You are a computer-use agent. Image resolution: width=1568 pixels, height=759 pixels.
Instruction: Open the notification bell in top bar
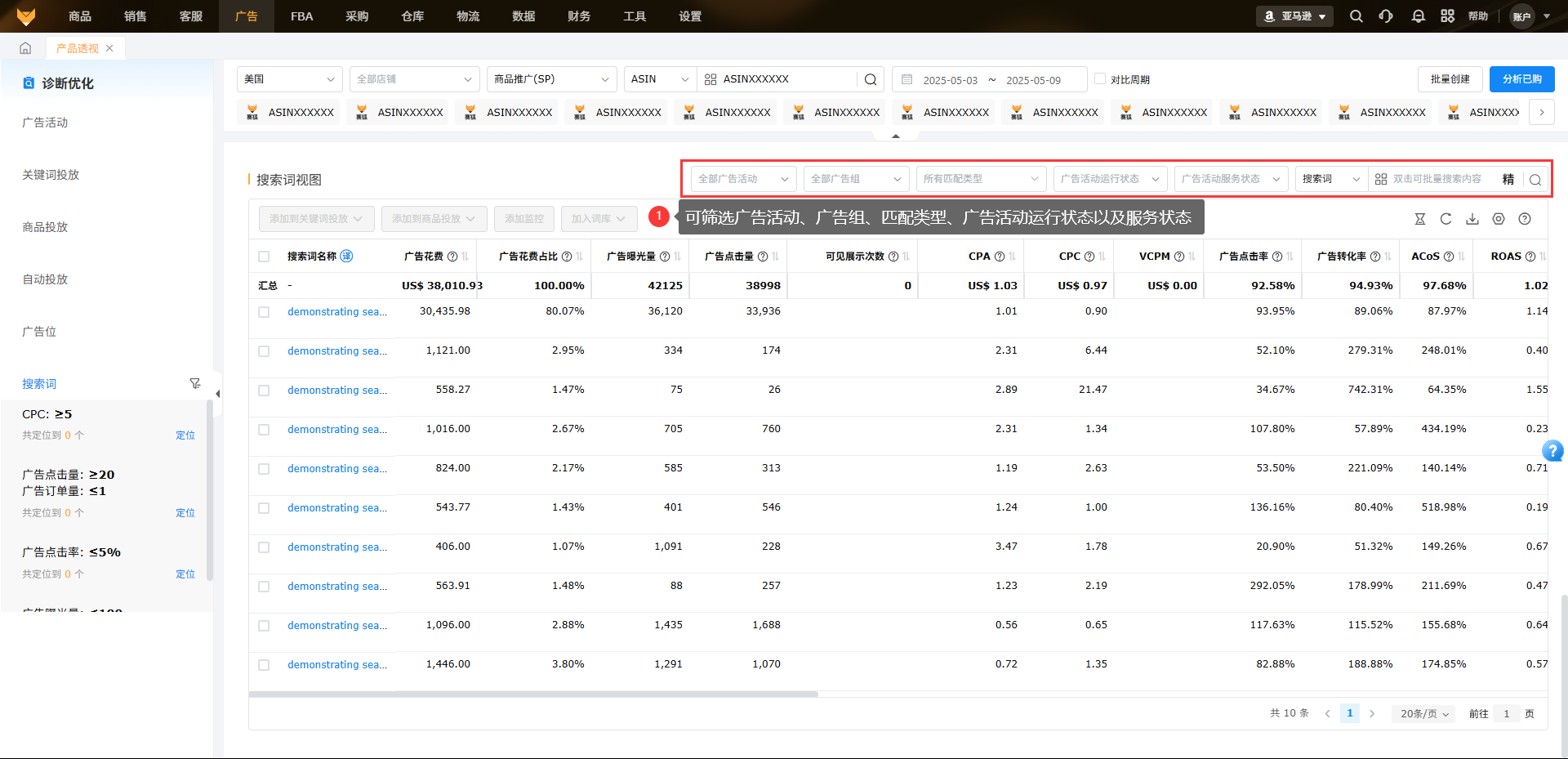1419,16
